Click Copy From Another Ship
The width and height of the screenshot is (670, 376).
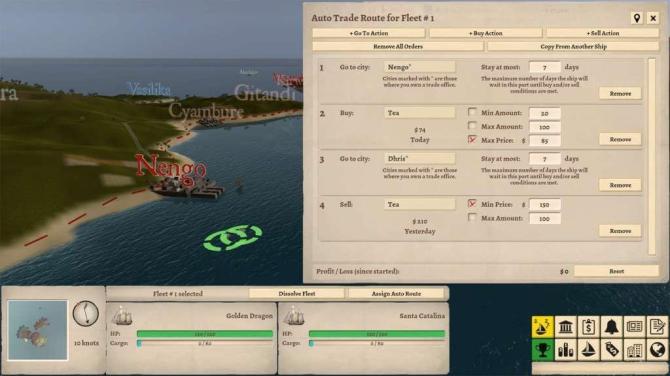[x=573, y=46]
